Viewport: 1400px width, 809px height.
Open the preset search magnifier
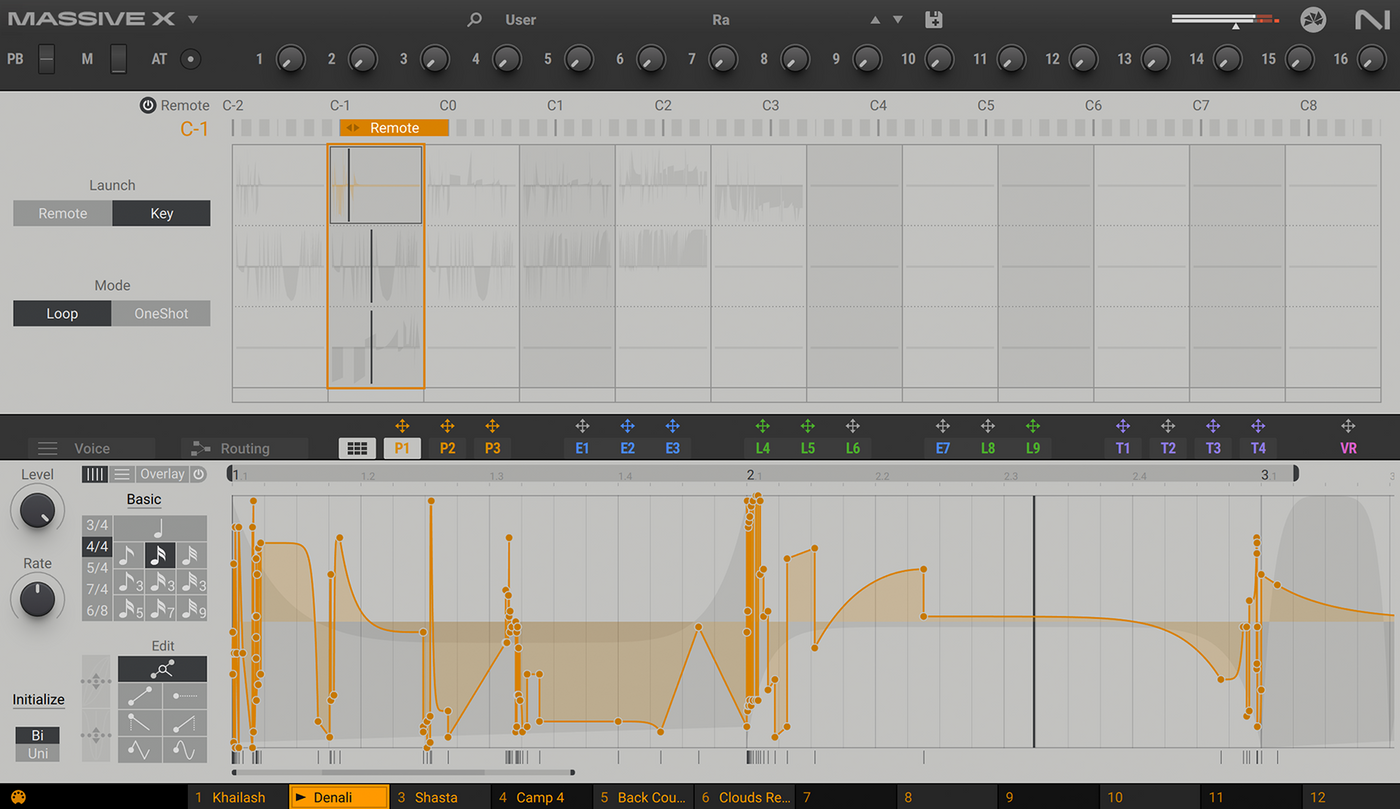click(x=475, y=20)
